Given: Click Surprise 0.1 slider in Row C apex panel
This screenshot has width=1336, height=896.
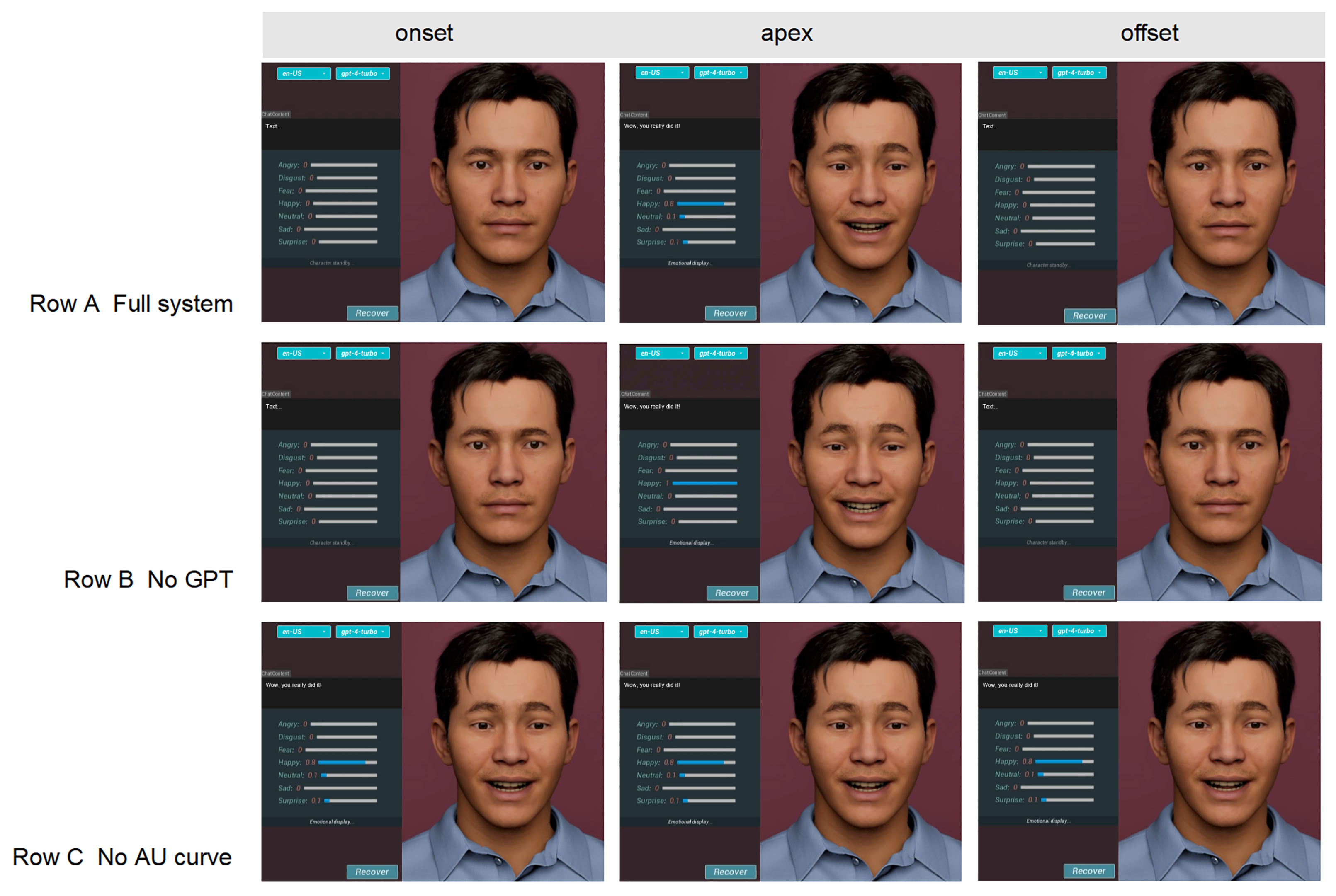Looking at the screenshot, I should point(708,801).
